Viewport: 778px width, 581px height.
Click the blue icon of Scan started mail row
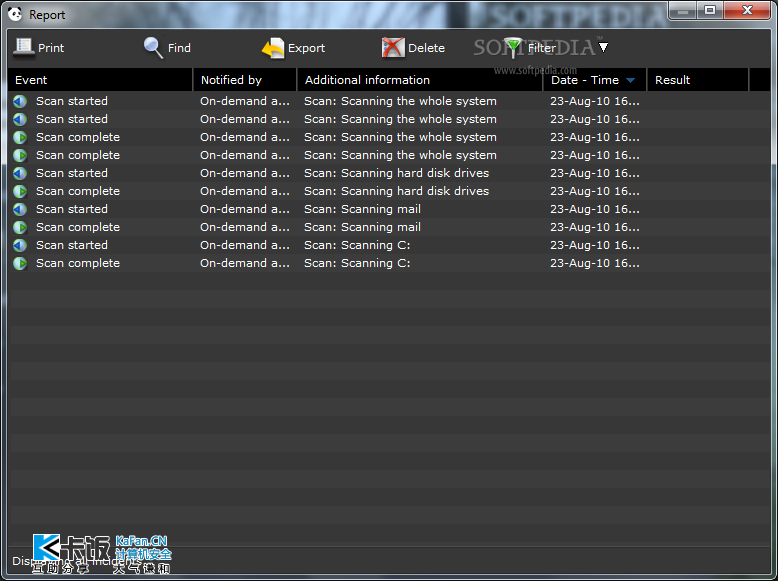pyautogui.click(x=20, y=209)
